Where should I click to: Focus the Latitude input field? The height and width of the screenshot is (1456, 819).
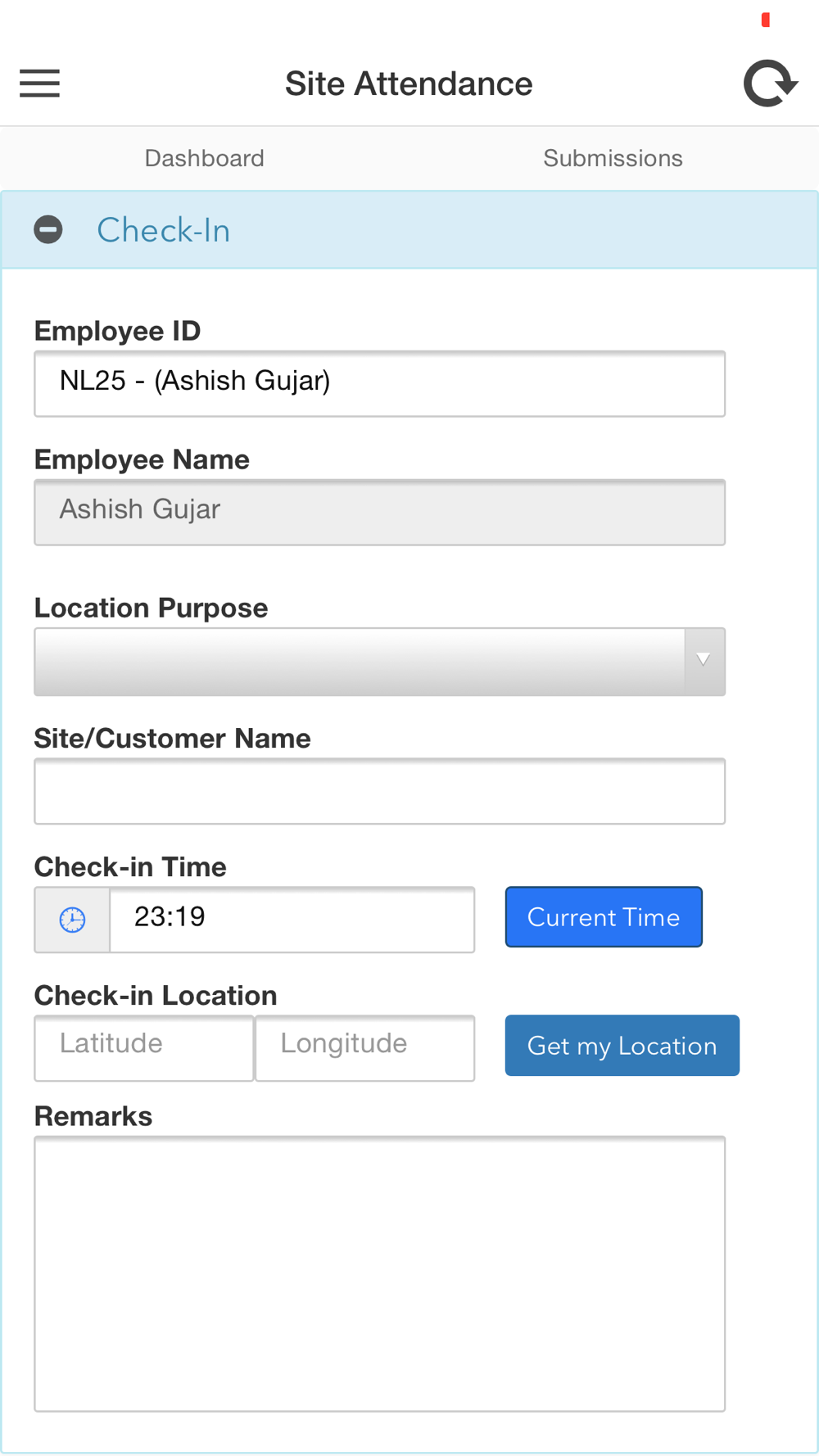144,1048
